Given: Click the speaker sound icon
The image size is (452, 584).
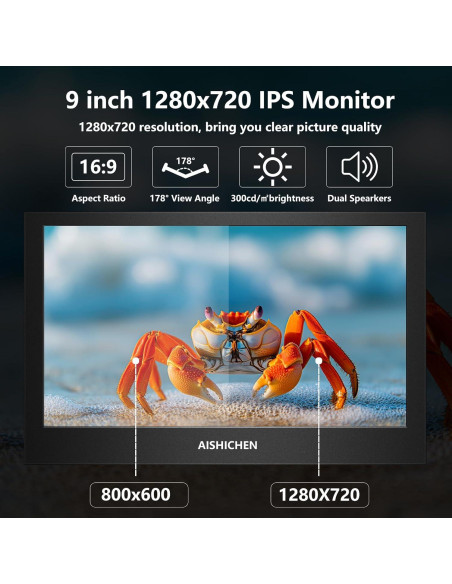Looking at the screenshot, I should pos(359,167).
